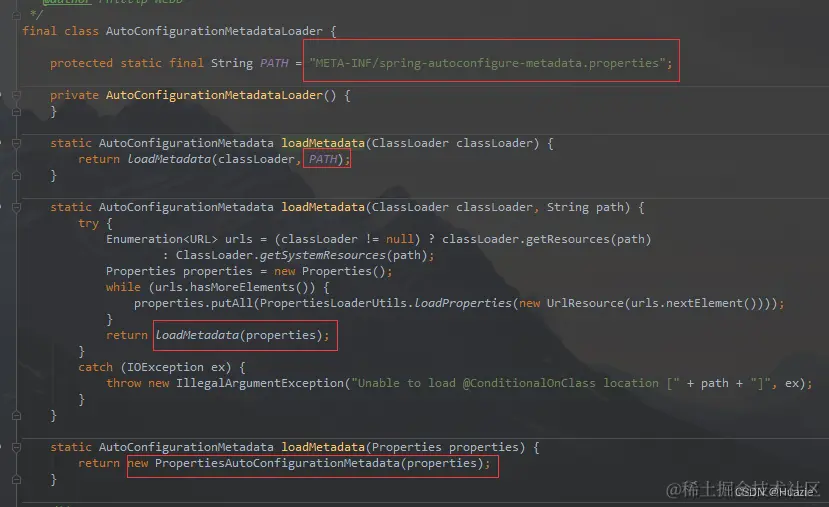
Task: Collapse loadMetadata(ClassLoader classLoader) method fold marker
Action: coord(16,143)
